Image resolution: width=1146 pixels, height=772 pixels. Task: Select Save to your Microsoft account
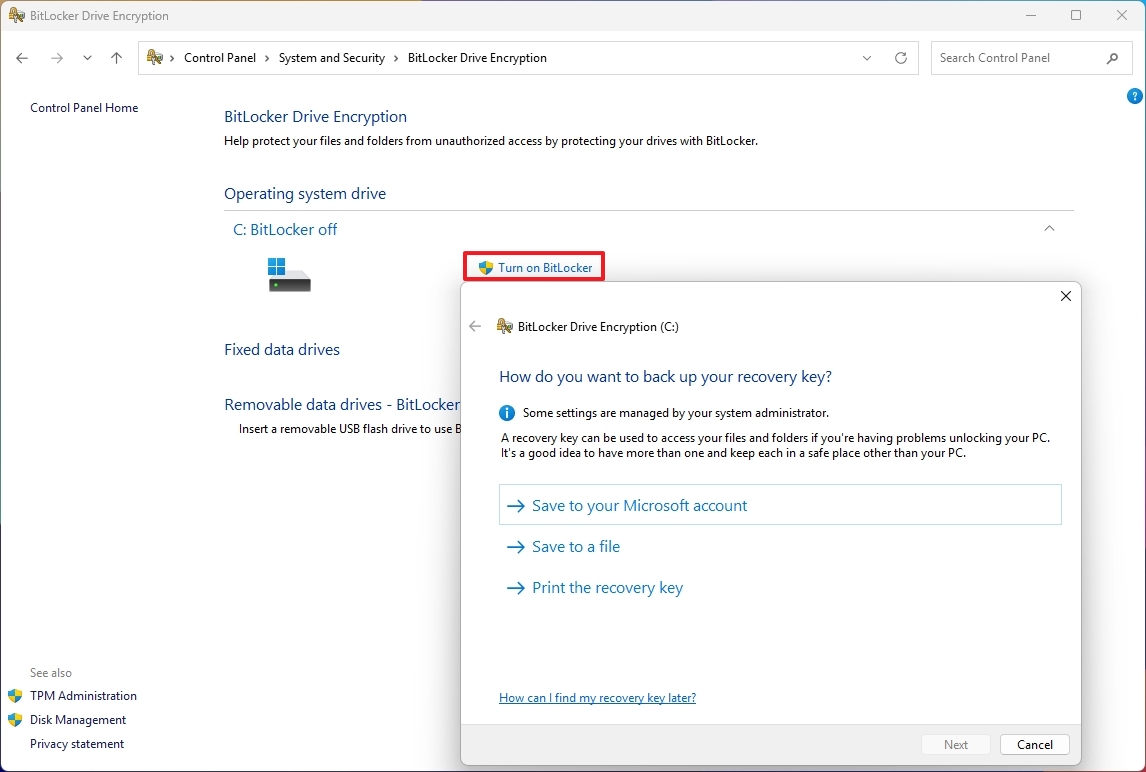639,505
